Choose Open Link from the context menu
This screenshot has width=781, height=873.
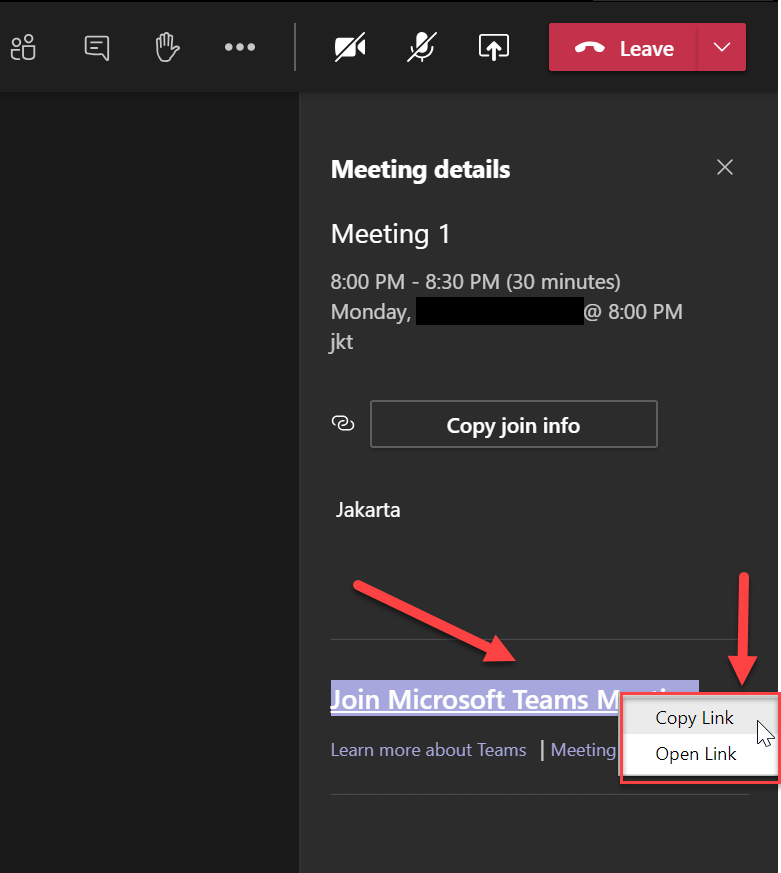699,754
